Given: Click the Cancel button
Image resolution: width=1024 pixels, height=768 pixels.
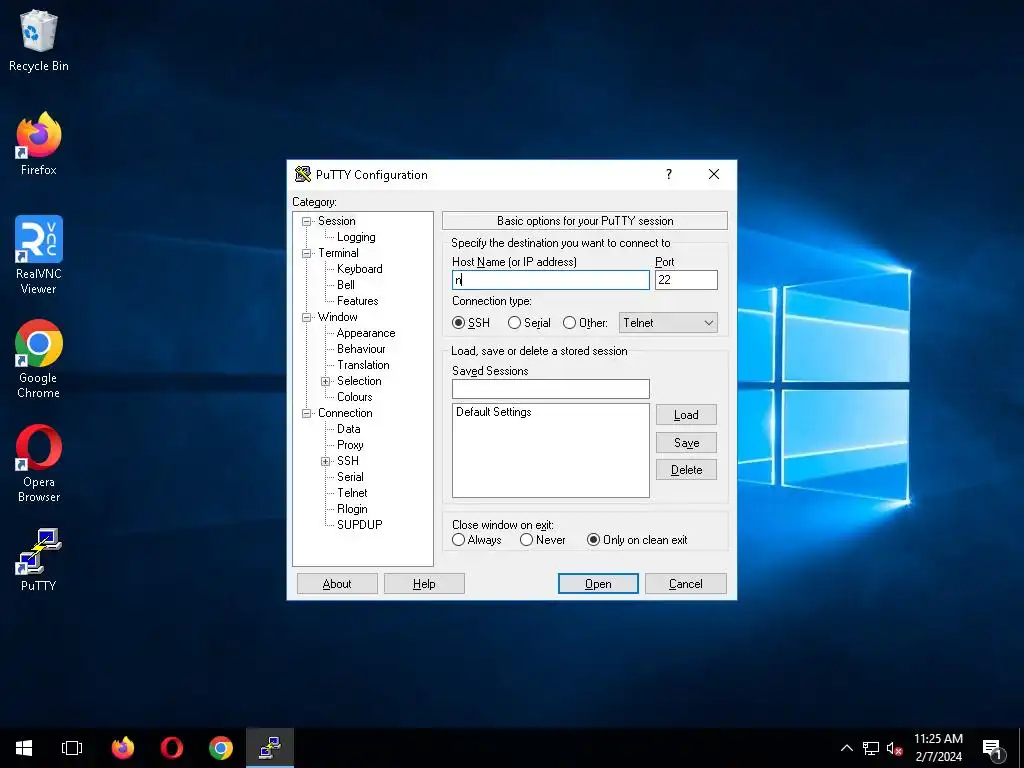Looking at the screenshot, I should (686, 584).
